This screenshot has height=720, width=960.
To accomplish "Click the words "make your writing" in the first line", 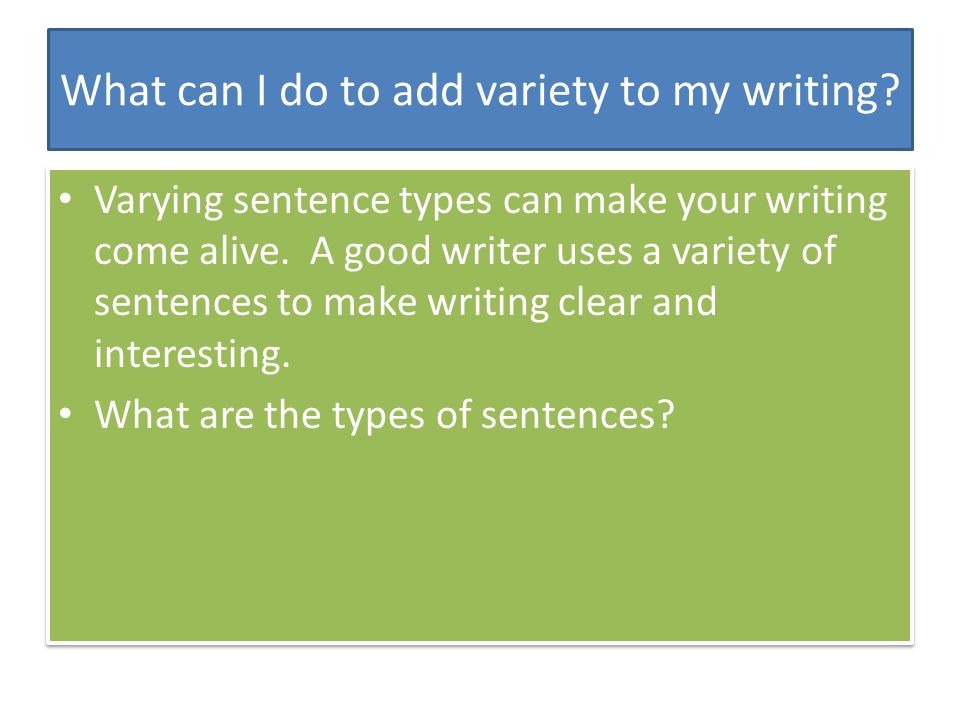I will tap(730, 201).
